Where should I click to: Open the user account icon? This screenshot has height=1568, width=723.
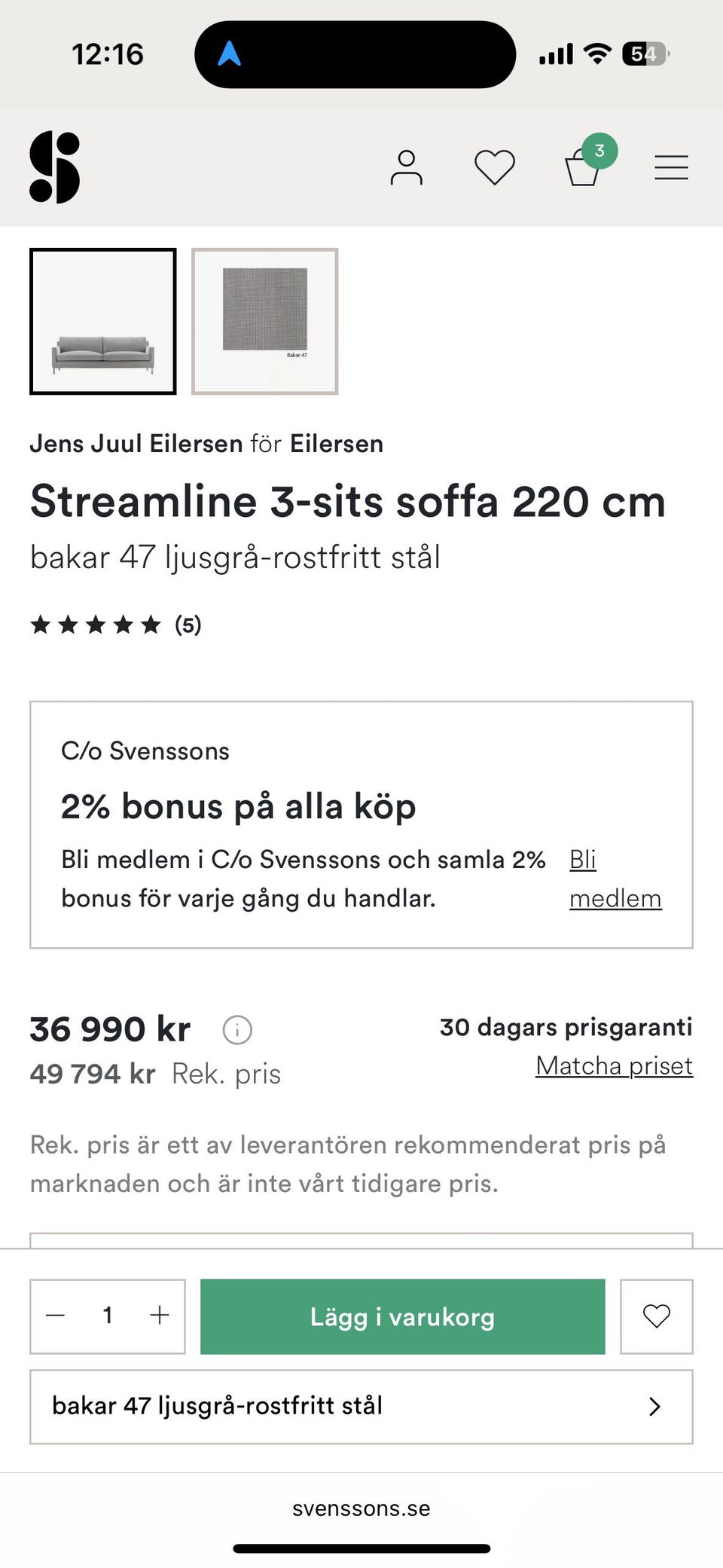point(406,167)
